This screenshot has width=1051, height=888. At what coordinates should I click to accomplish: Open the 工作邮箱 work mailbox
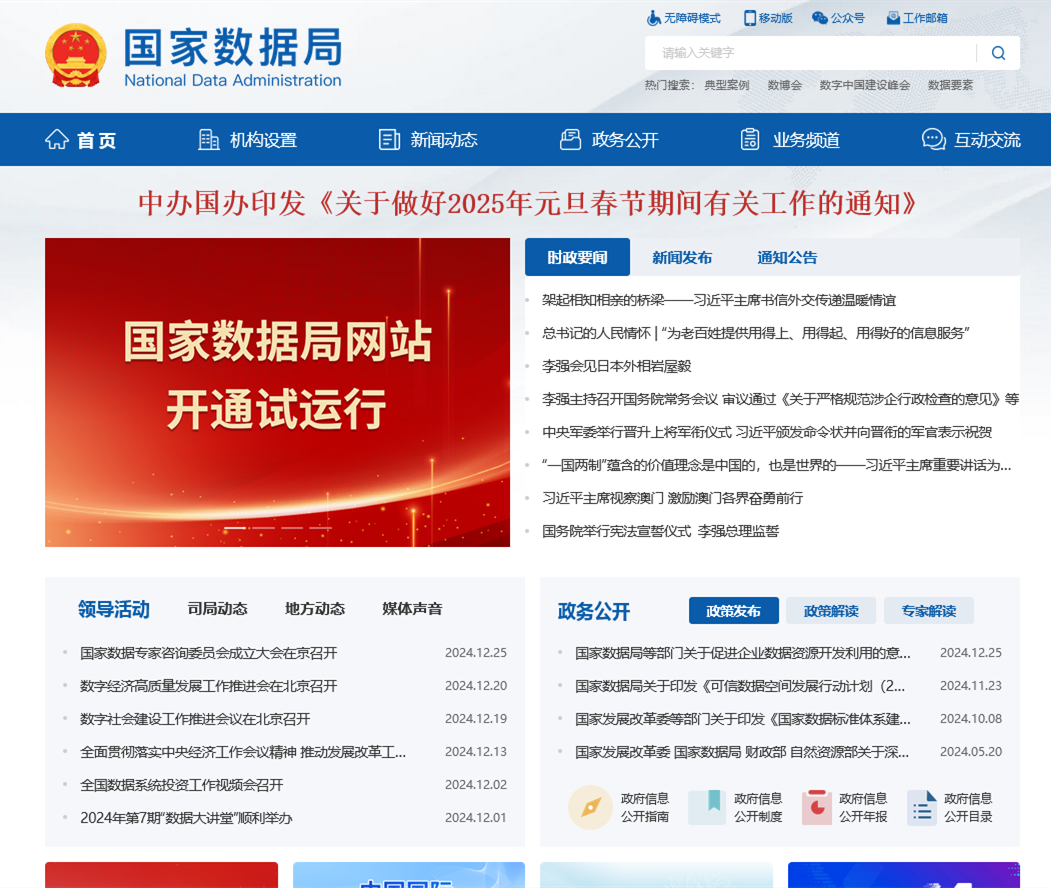(916, 18)
